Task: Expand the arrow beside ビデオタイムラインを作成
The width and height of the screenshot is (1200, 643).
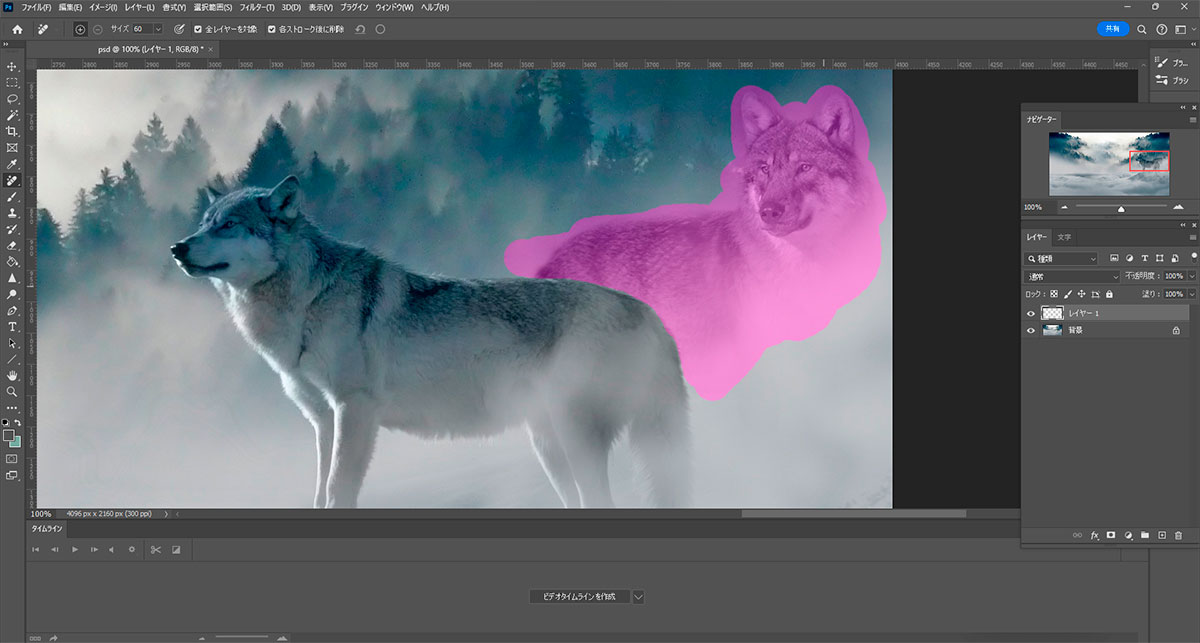Action: pyautogui.click(x=638, y=596)
